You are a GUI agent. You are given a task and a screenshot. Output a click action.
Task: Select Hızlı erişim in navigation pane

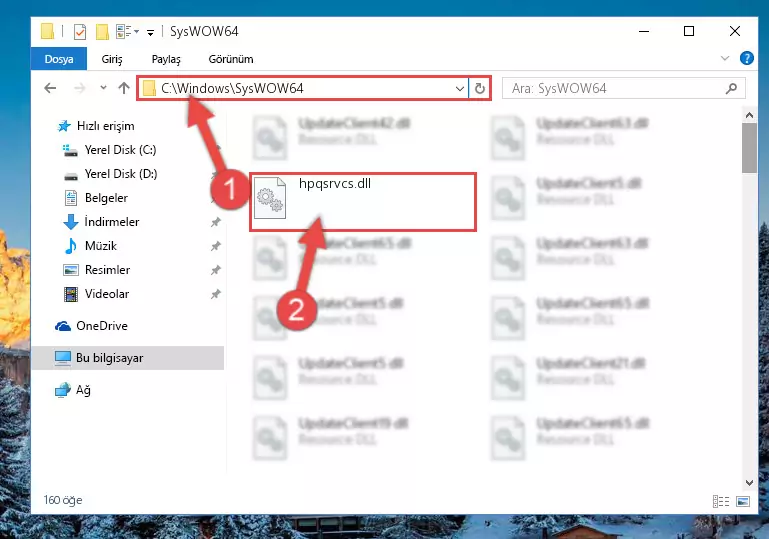coord(105,126)
